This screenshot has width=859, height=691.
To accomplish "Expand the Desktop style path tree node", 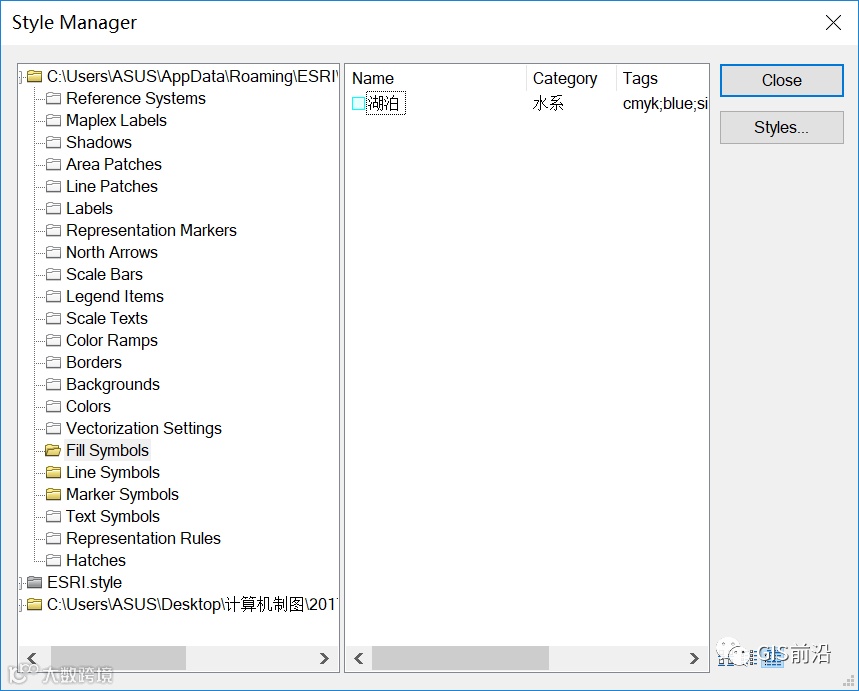I will 21,604.
